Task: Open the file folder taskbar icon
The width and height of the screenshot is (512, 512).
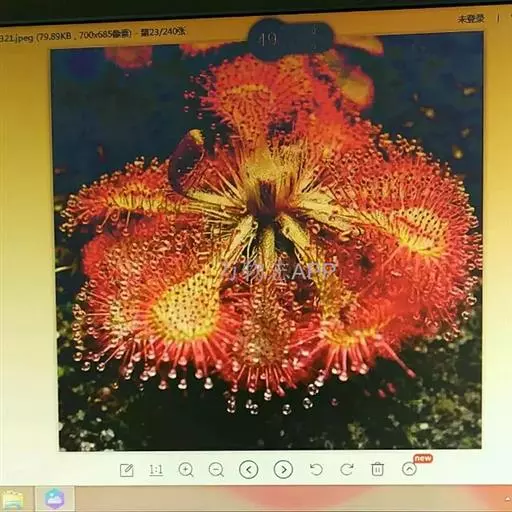Action: tap(13, 500)
